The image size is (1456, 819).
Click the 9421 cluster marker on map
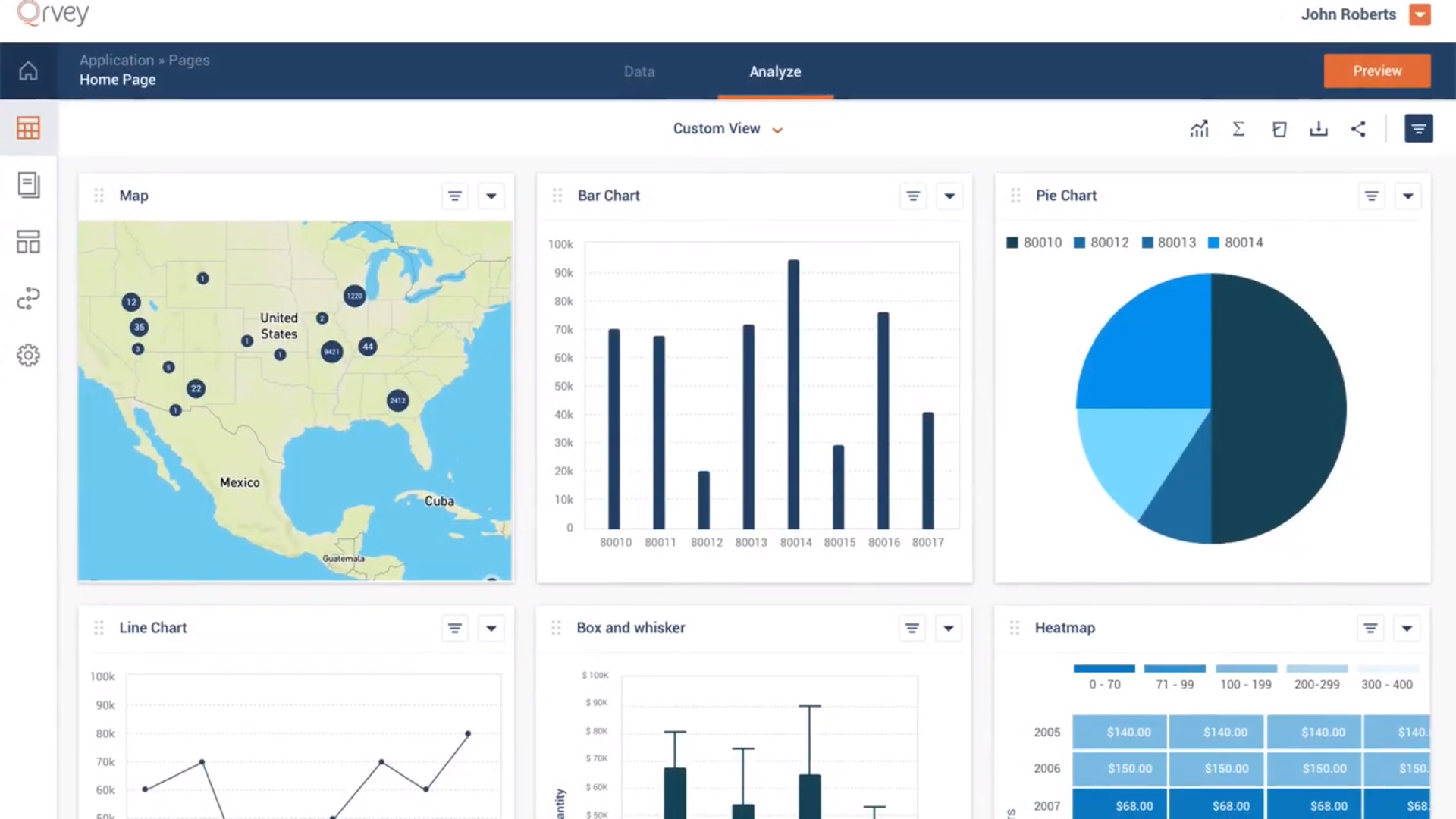click(331, 351)
